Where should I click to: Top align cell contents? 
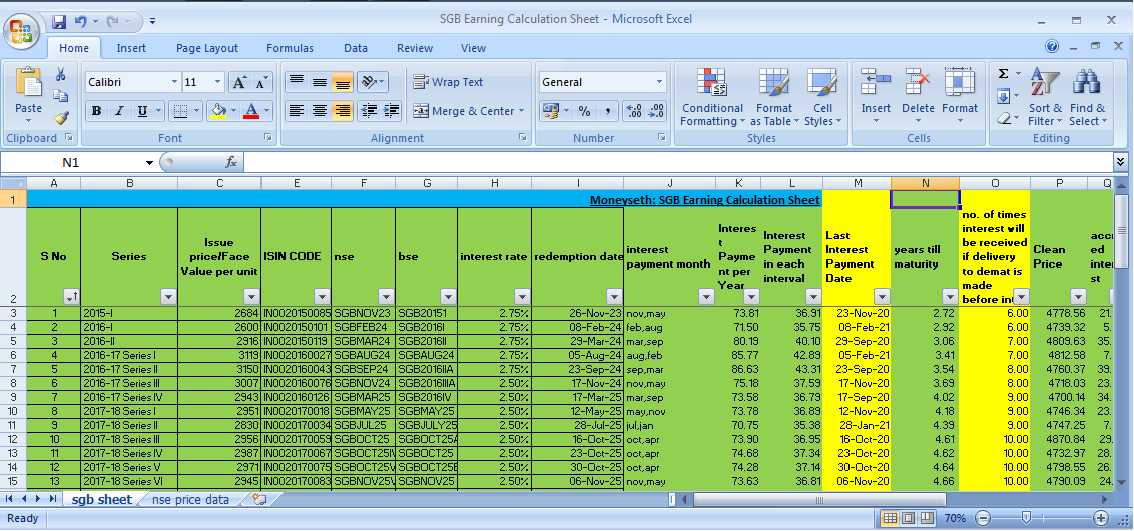[296, 82]
